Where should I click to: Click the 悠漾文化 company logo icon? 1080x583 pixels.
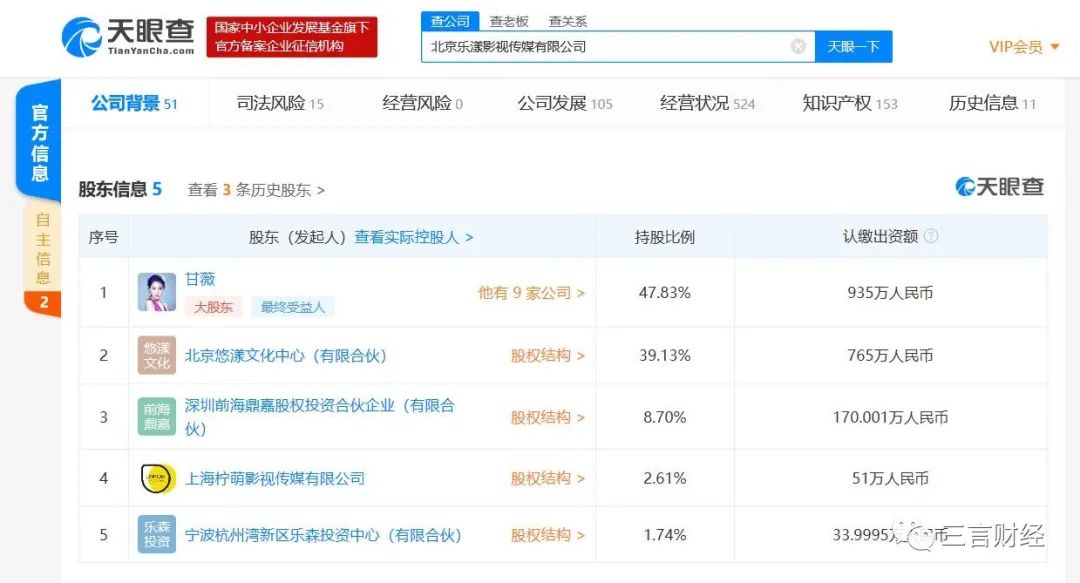(x=157, y=355)
